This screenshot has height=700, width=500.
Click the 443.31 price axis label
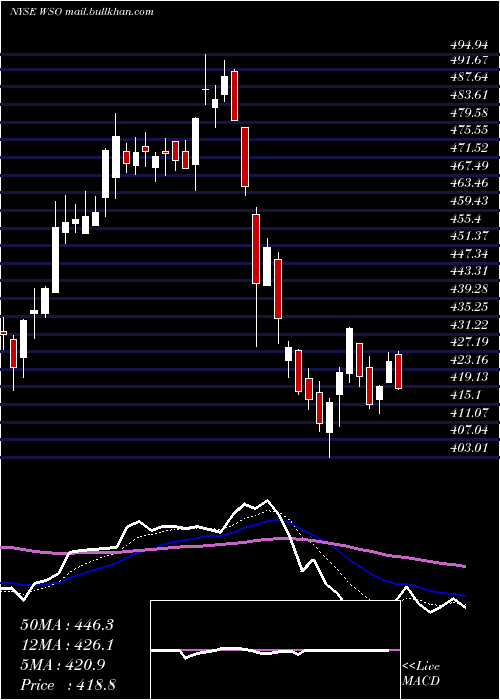468,271
